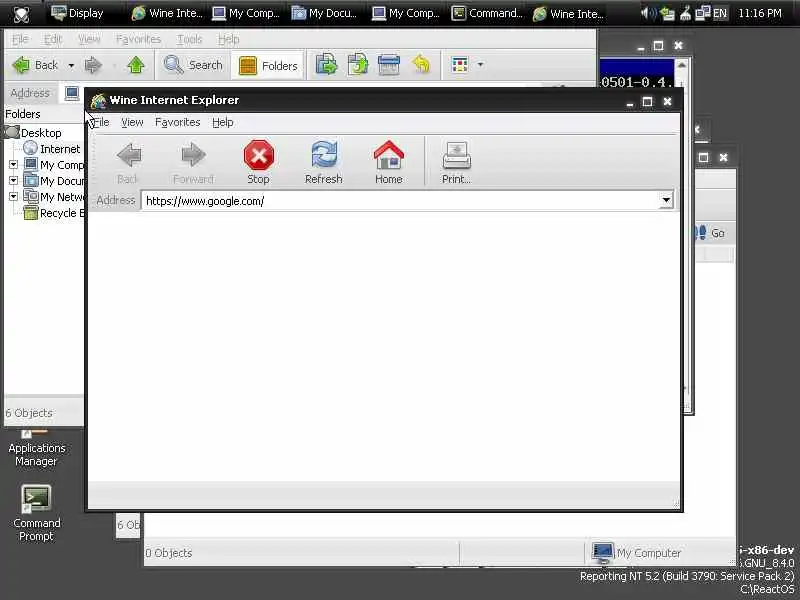The width and height of the screenshot is (800, 600).
Task: Select Desktop in the Folders tree
Action: tap(41, 133)
